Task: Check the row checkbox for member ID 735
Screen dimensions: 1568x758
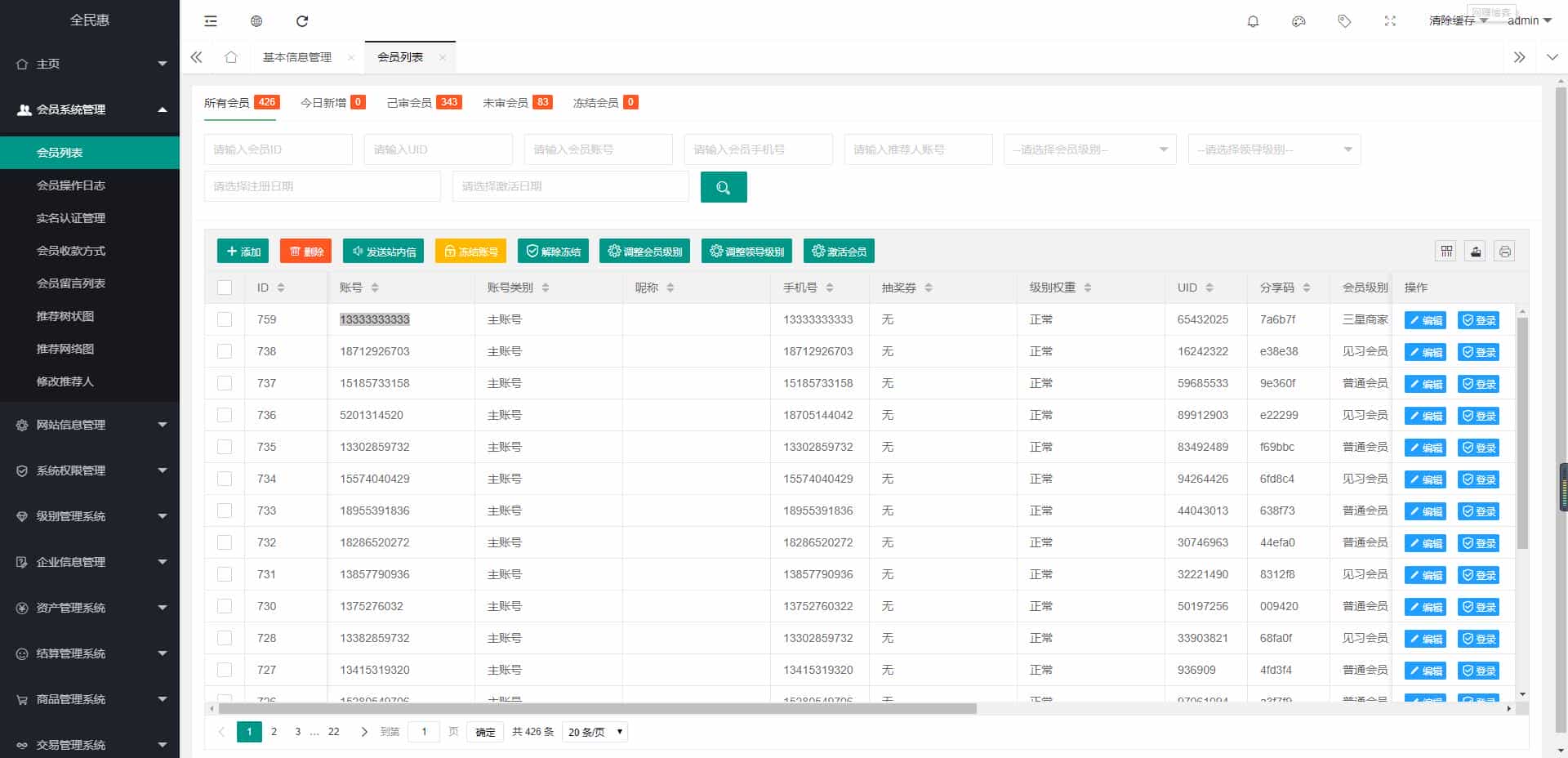Action: pyautogui.click(x=225, y=447)
